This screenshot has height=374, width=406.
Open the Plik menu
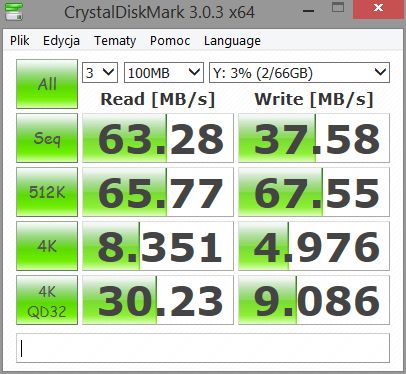point(20,41)
